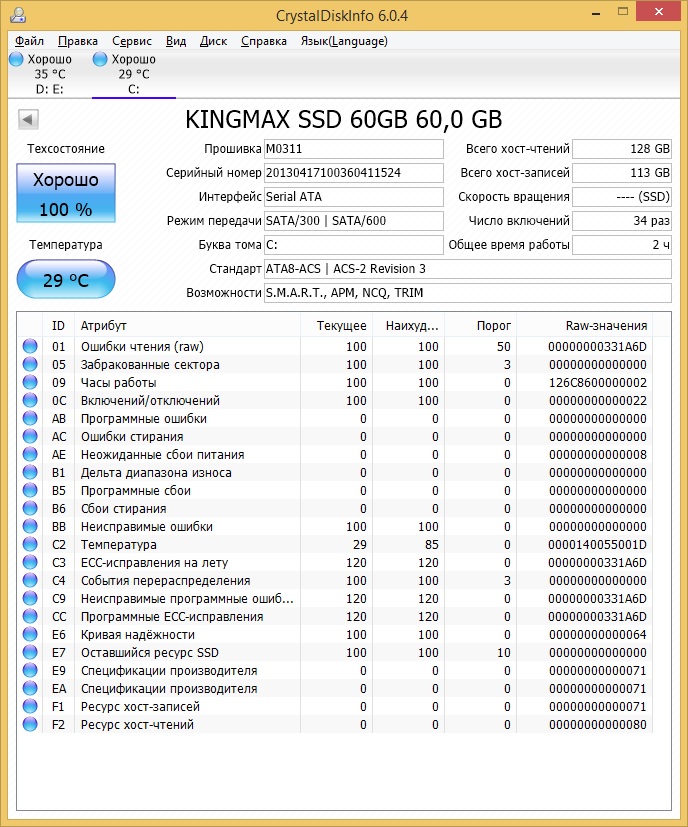The height and width of the screenshot is (827, 688).
Task: Click the Порог column header
Action: [x=480, y=325]
